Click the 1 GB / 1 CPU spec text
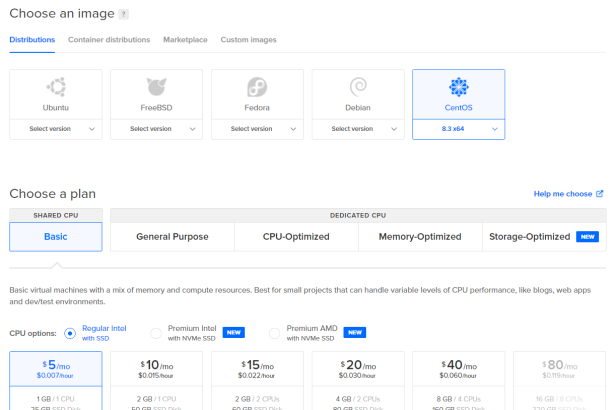Screen dimensions: 615x410 pos(55,399)
